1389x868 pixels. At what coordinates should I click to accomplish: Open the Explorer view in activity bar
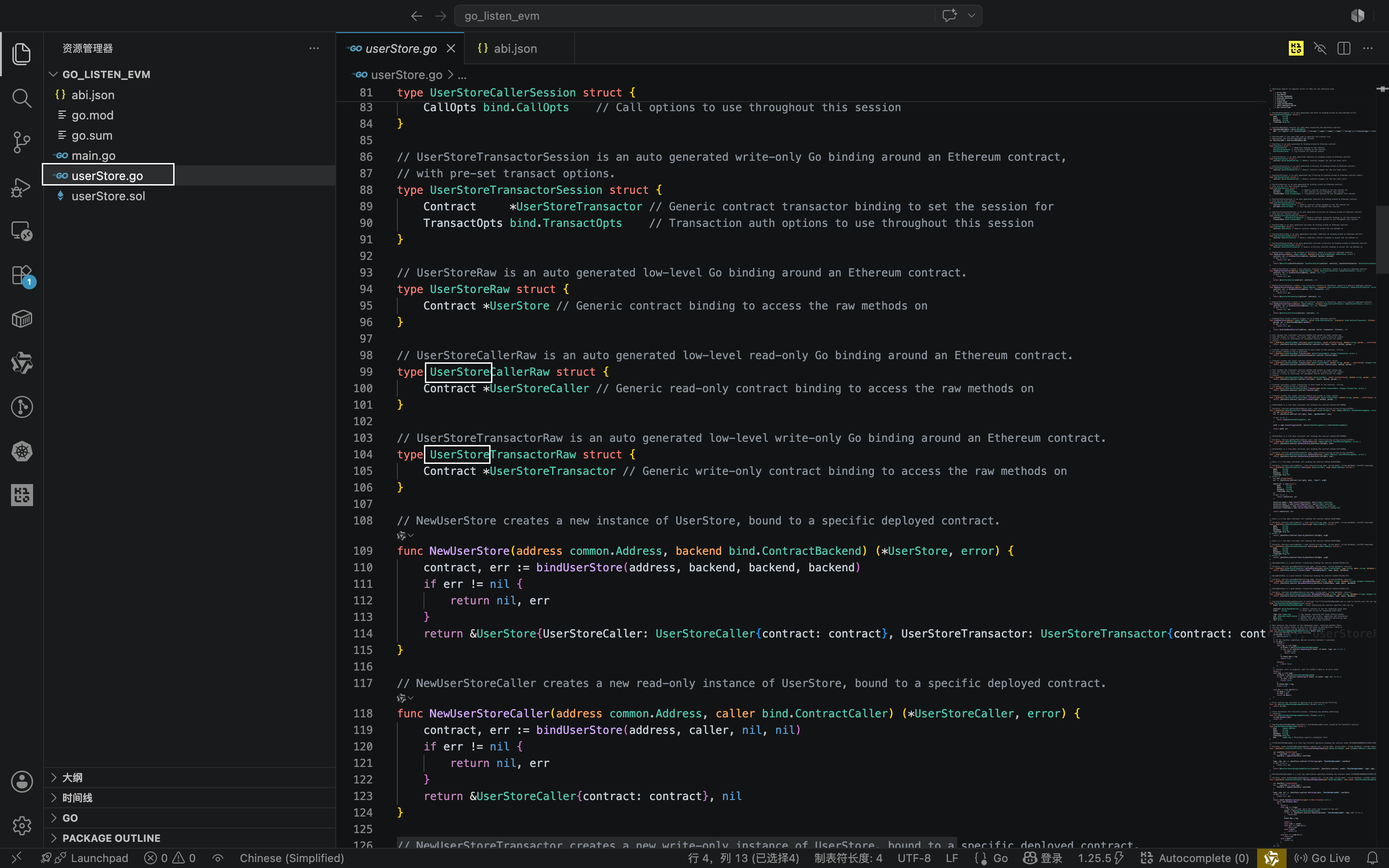pos(22,54)
